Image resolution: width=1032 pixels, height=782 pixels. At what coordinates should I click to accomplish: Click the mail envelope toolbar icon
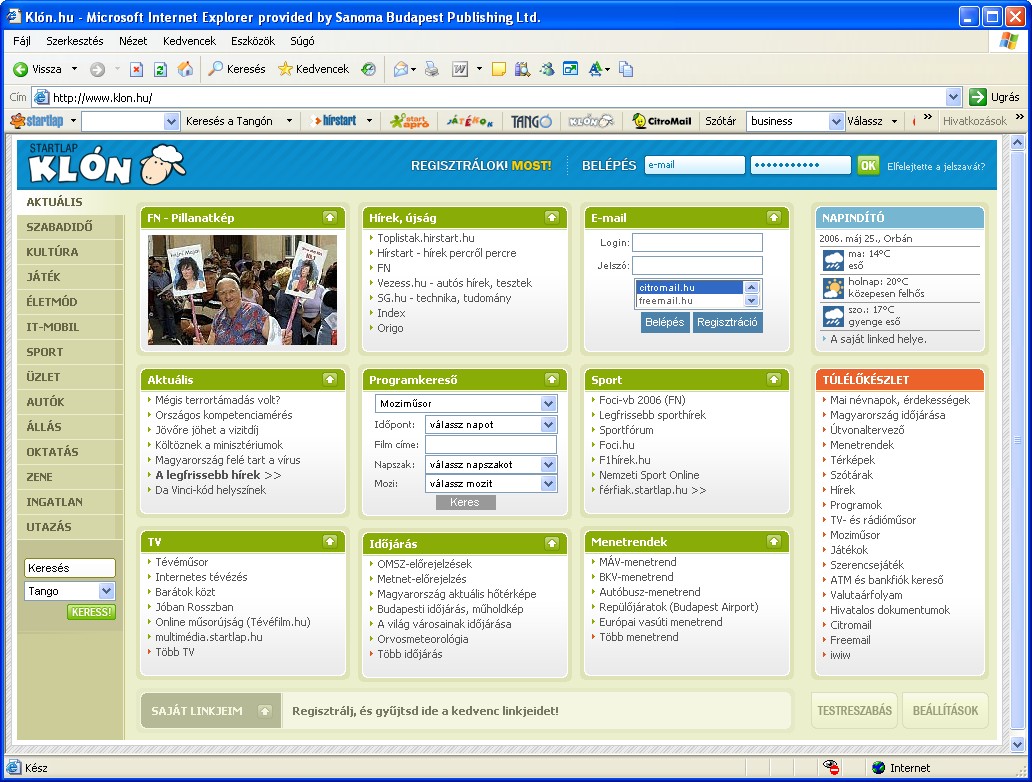pyautogui.click(x=400, y=69)
